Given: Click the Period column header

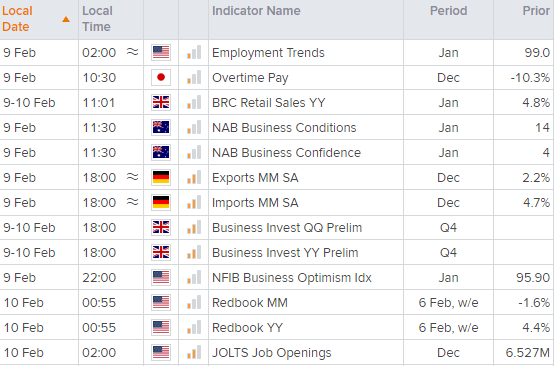Looking at the screenshot, I should 448,11.
